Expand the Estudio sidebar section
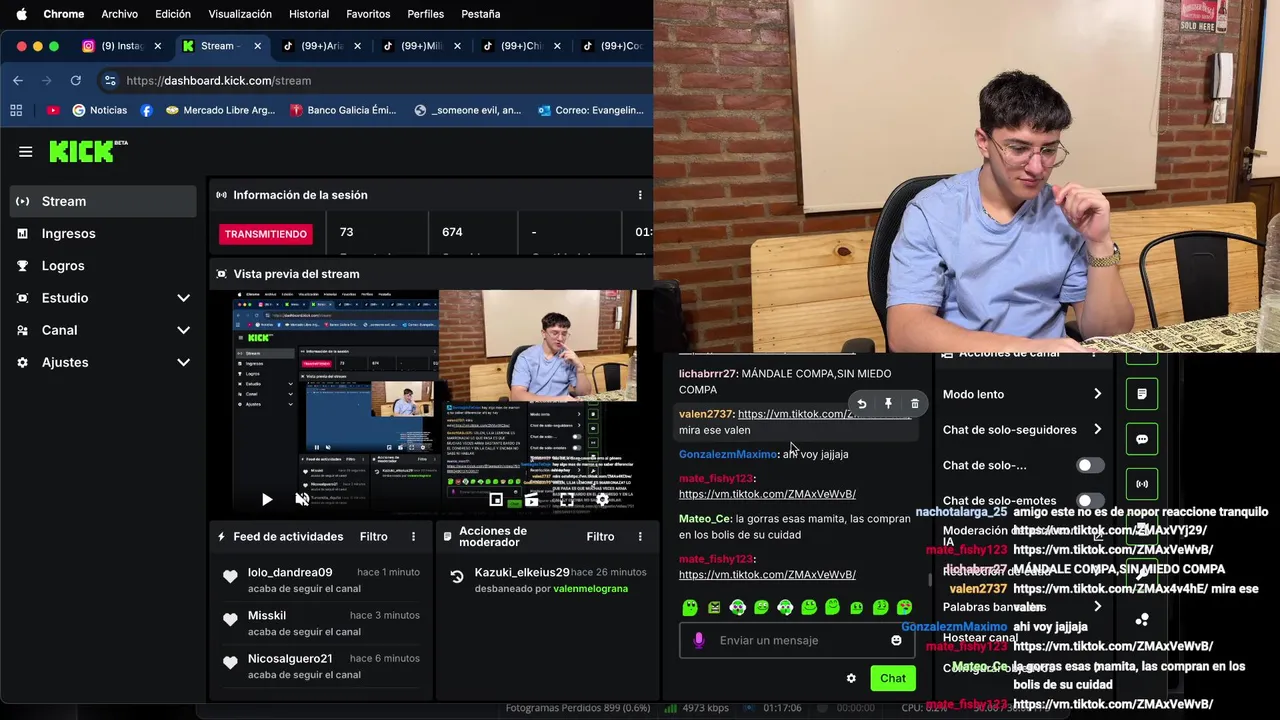This screenshot has height=720, width=1280. click(x=105, y=298)
